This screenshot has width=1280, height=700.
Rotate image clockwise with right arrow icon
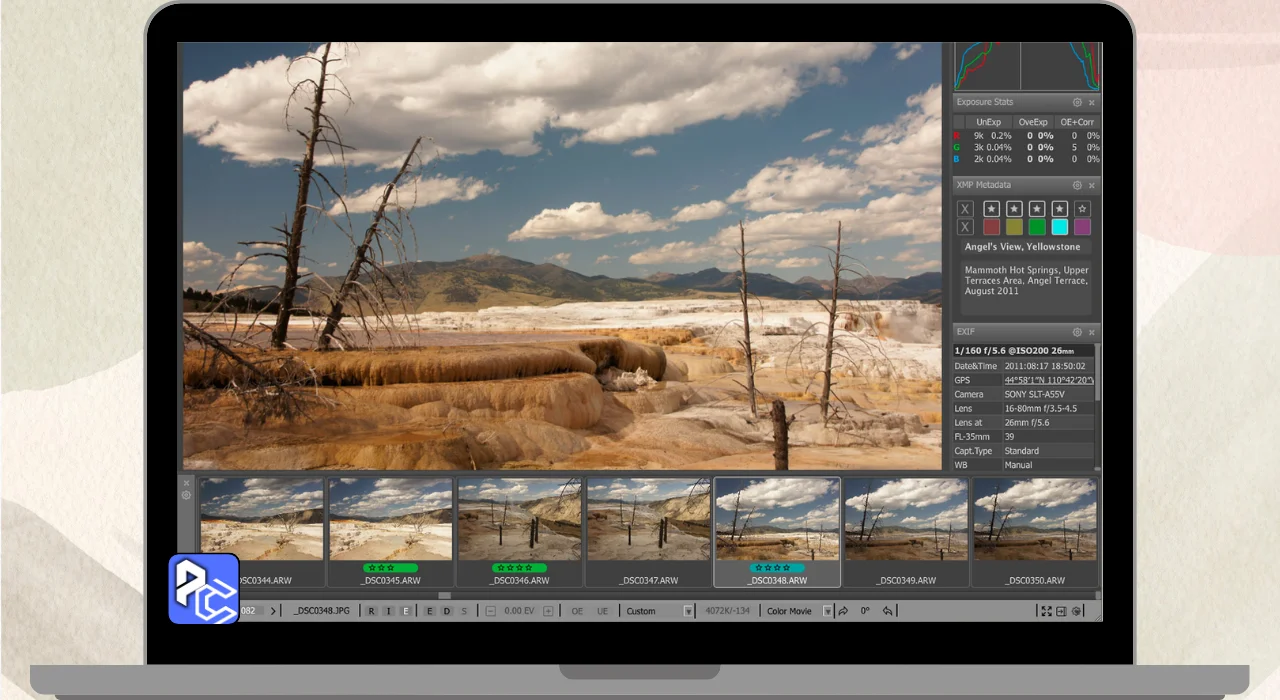[843, 611]
